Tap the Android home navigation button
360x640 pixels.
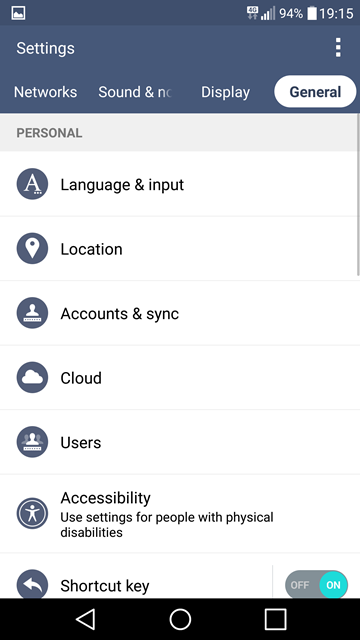click(x=180, y=619)
